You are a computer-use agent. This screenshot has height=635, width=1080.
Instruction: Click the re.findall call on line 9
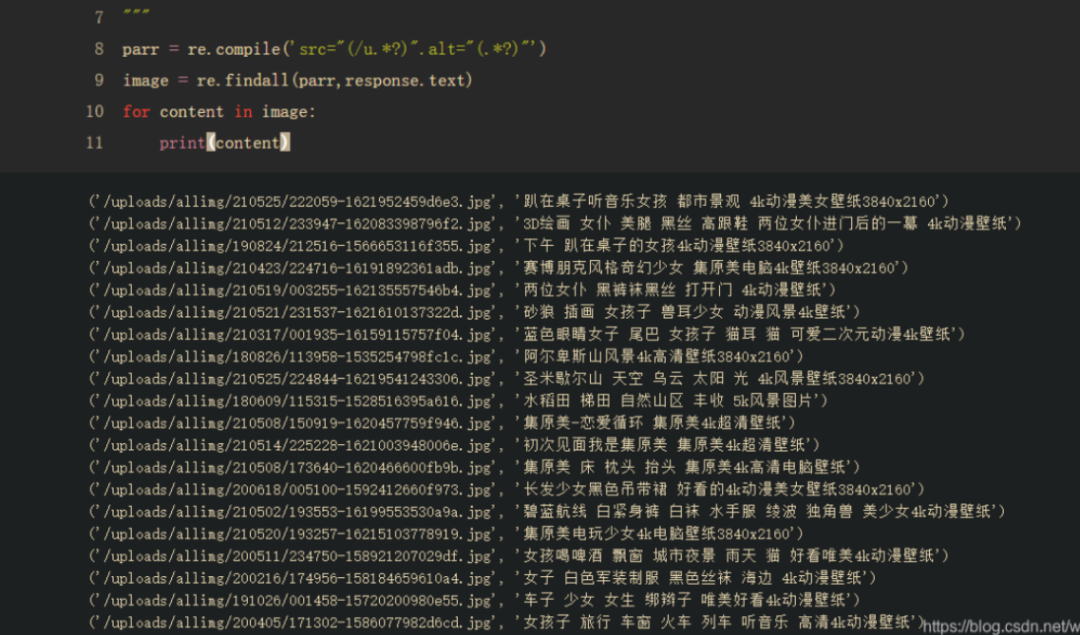coord(335,81)
